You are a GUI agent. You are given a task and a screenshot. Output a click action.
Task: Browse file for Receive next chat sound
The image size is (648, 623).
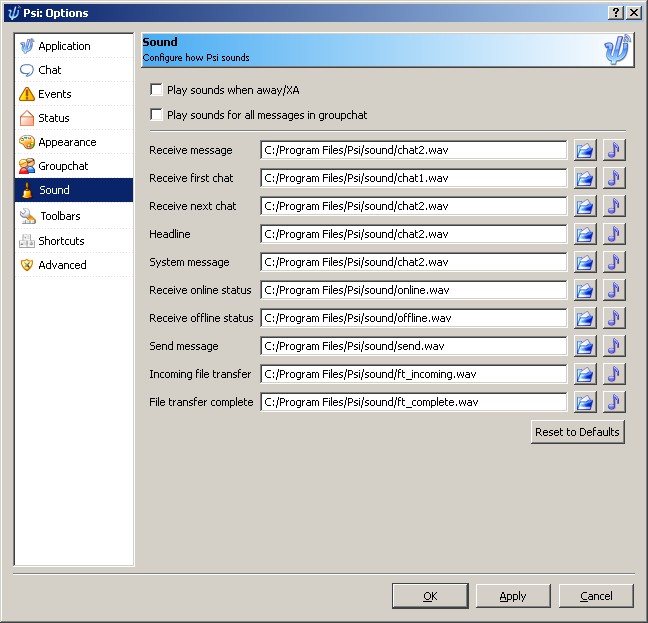(585, 206)
